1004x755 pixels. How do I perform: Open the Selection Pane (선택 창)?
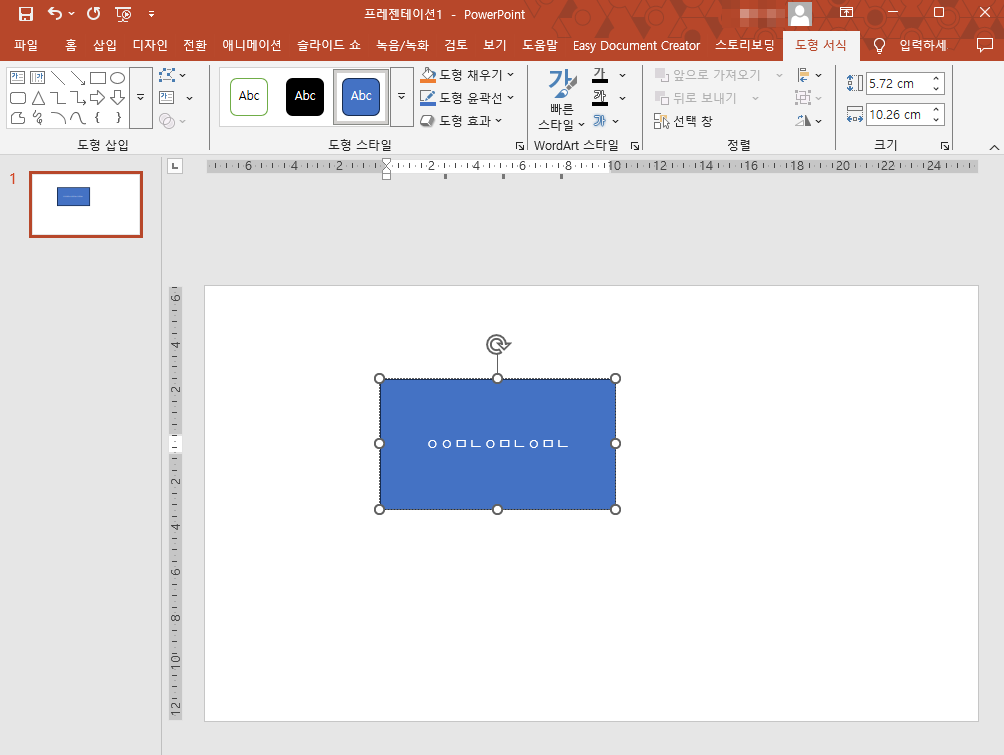point(683,120)
